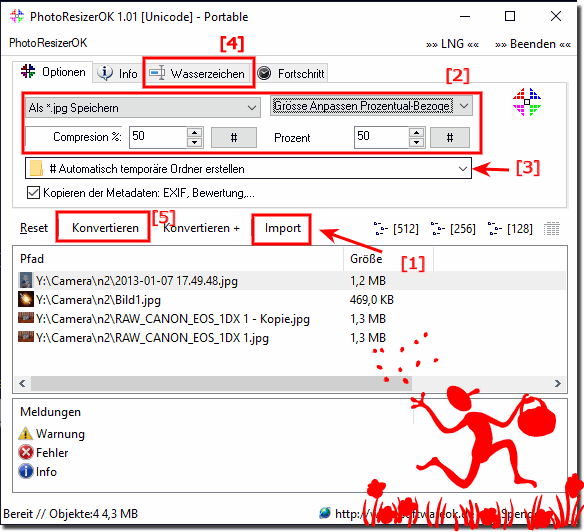This screenshot has height=532, width=584.
Task: Click the Import button
Action: (x=282, y=228)
